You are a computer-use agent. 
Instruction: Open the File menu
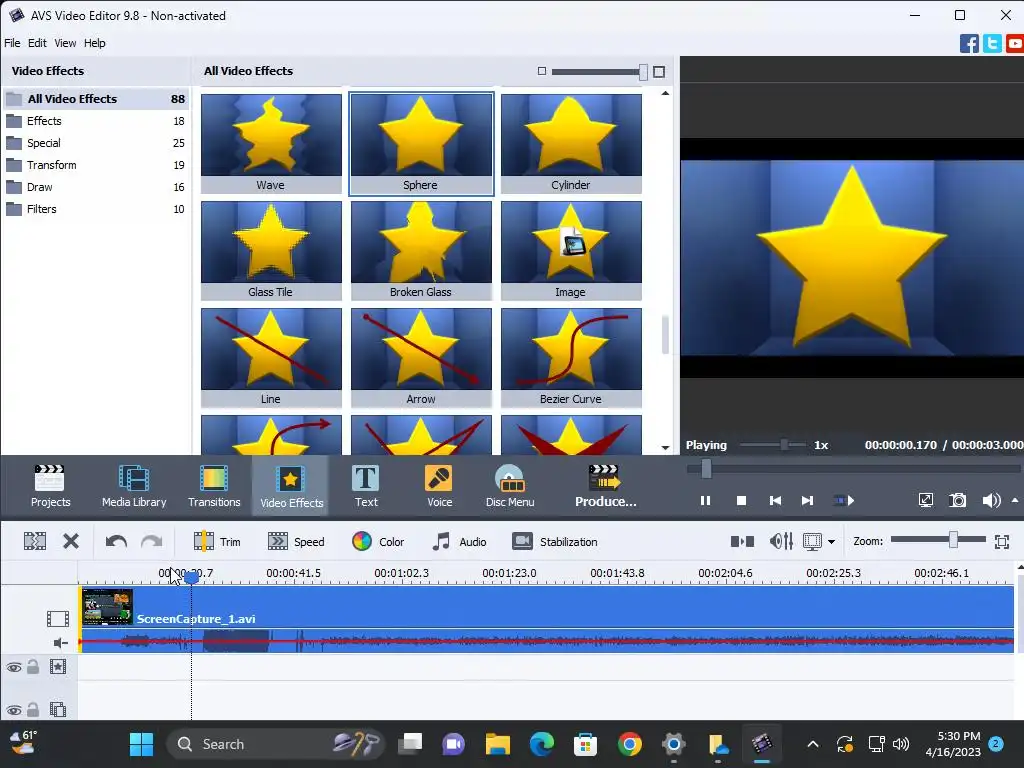12,43
